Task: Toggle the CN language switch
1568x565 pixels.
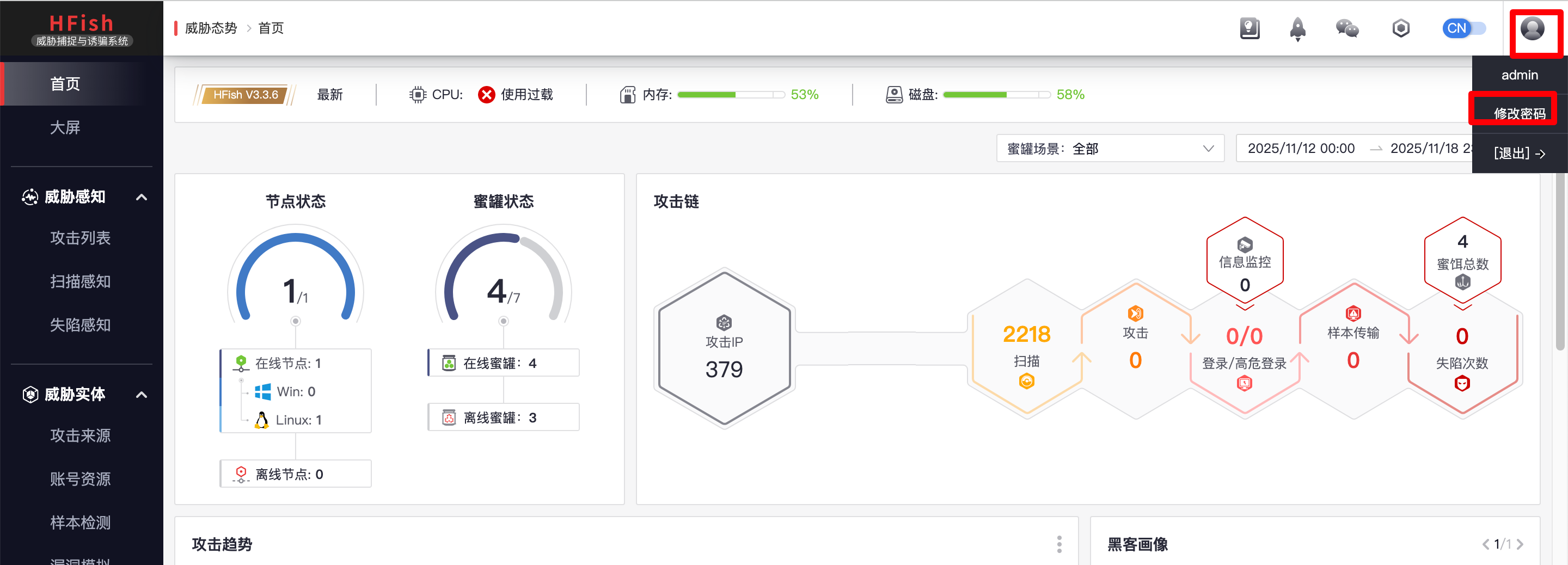Action: pyautogui.click(x=1463, y=29)
